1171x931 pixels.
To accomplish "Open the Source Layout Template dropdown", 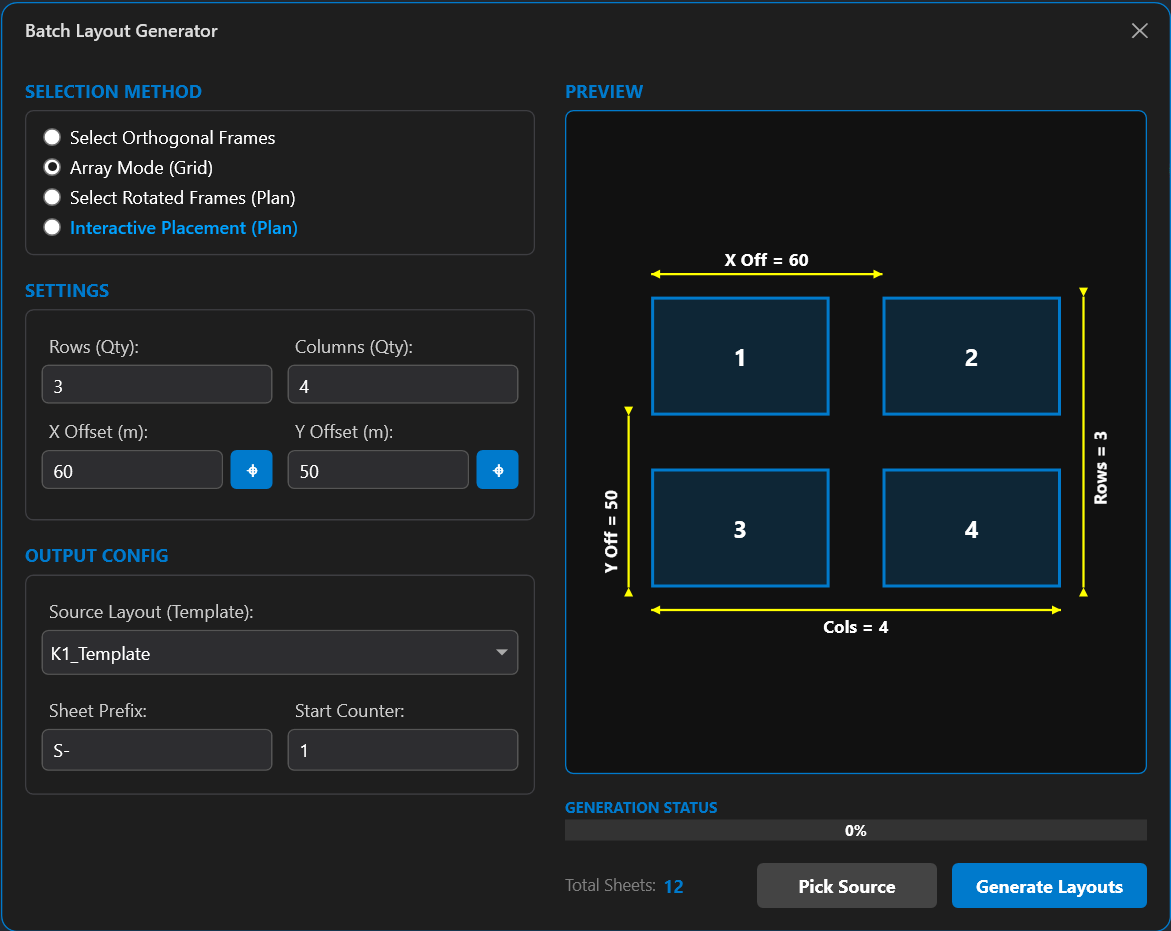I will click(x=280, y=653).
